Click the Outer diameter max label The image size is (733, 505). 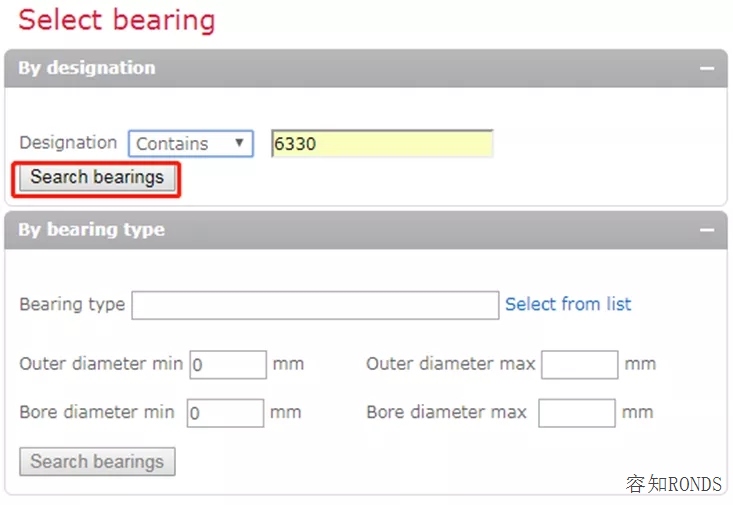coord(450,364)
